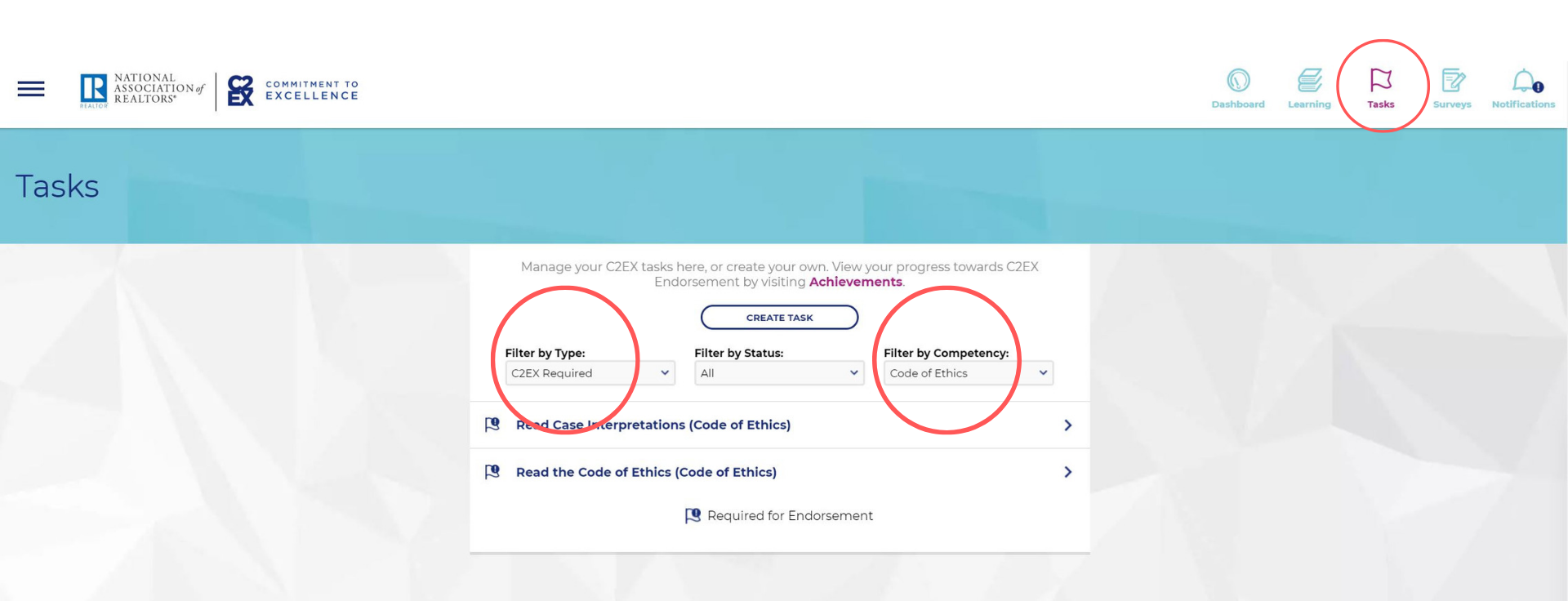The height and width of the screenshot is (601, 1568).
Task: Open the Dashboard icon in the top nav
Action: (x=1238, y=80)
